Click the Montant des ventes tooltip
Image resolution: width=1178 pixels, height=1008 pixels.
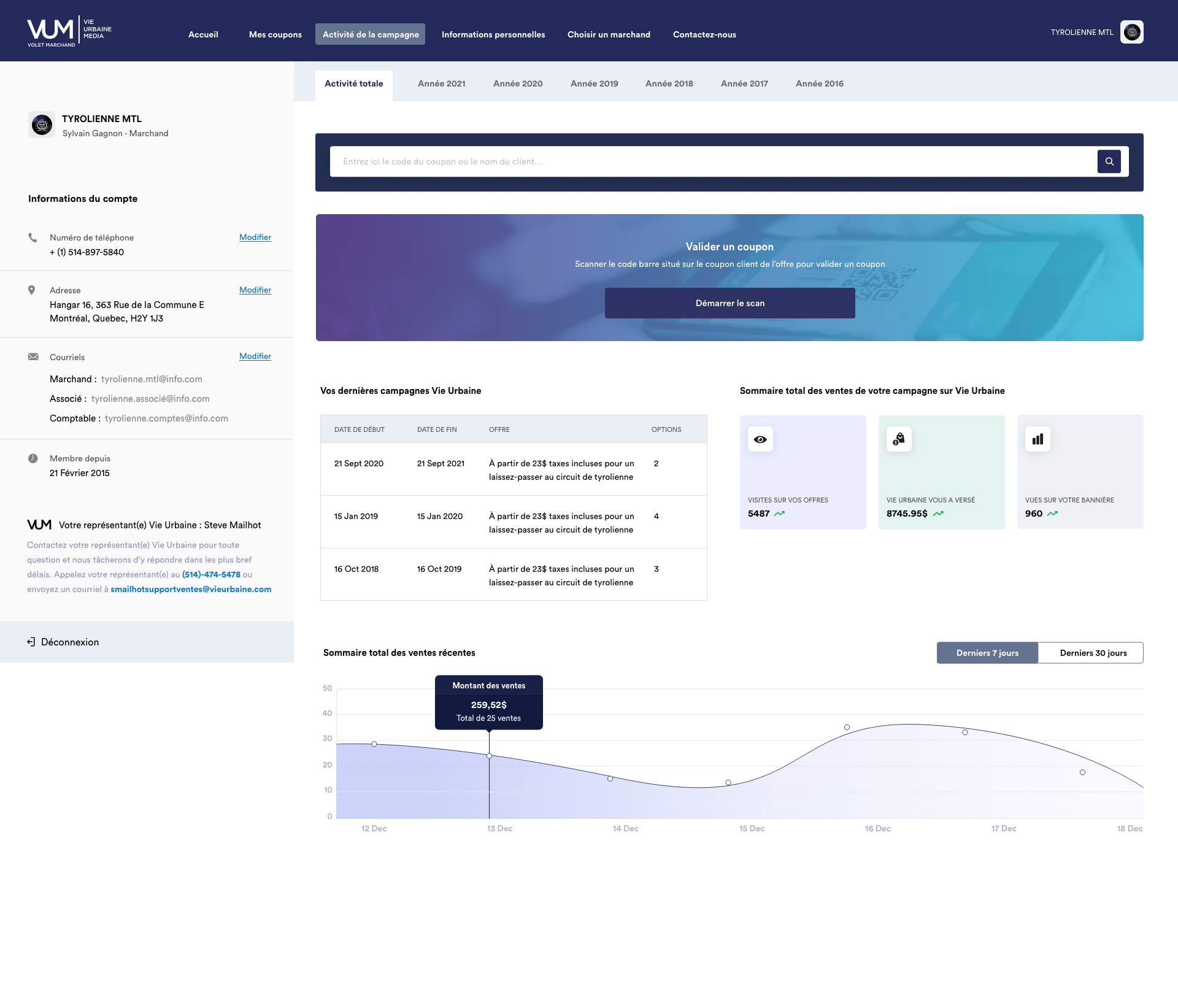coord(489,702)
